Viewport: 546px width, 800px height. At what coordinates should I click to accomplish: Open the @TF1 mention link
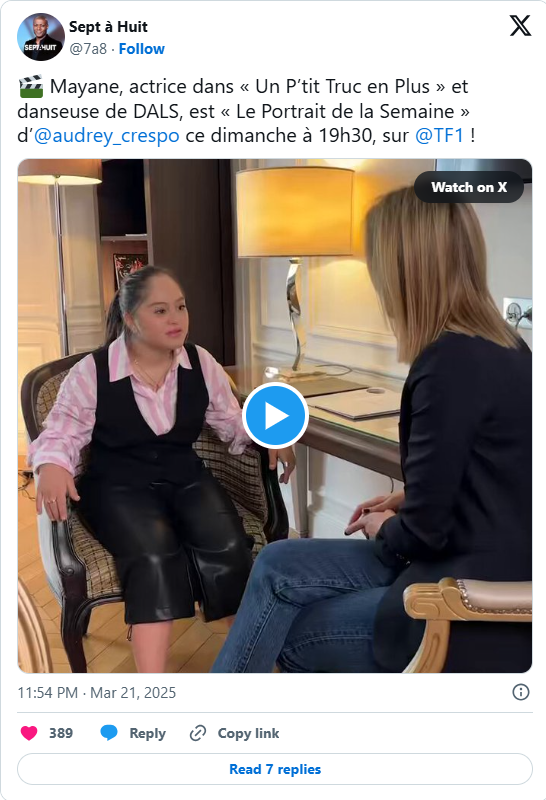coord(439,136)
